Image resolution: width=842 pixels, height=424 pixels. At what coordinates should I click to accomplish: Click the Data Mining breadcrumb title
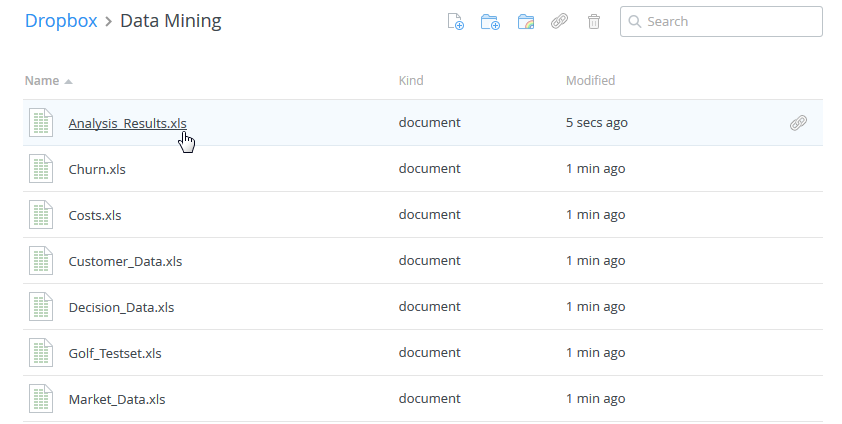[170, 21]
